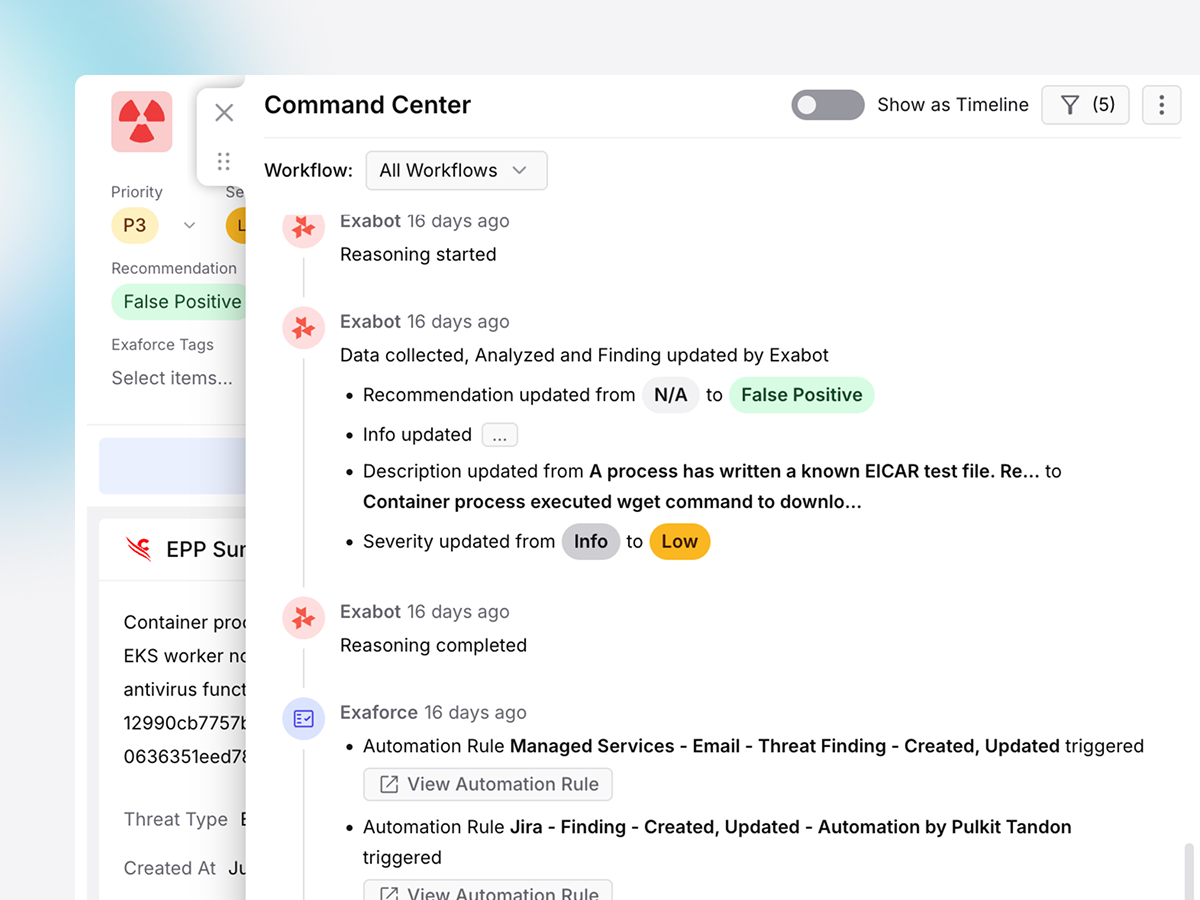Click Exabot avatar beside Reasoning completed
This screenshot has width=1200, height=900.
pyautogui.click(x=303, y=618)
